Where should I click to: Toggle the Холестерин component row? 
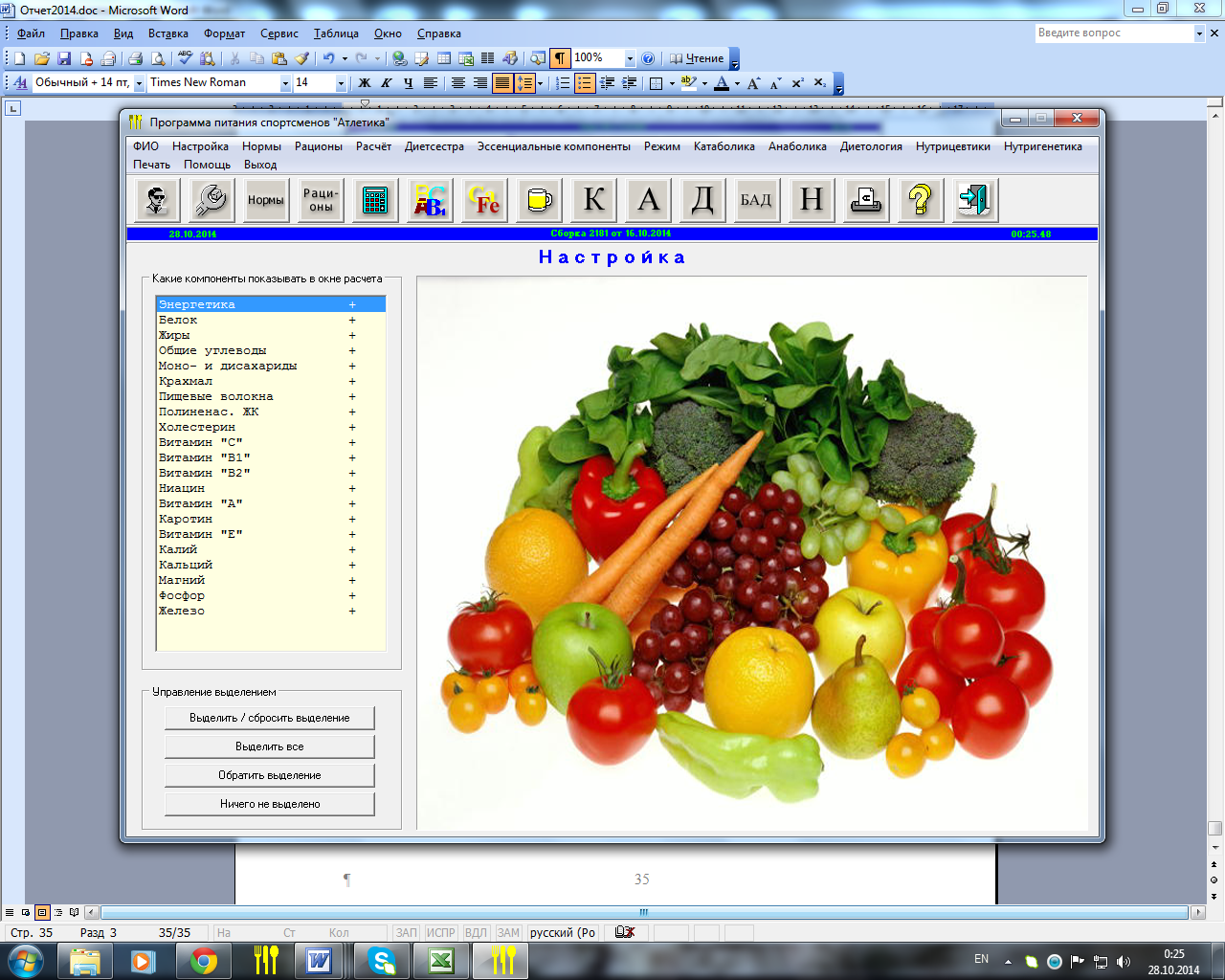click(x=270, y=427)
